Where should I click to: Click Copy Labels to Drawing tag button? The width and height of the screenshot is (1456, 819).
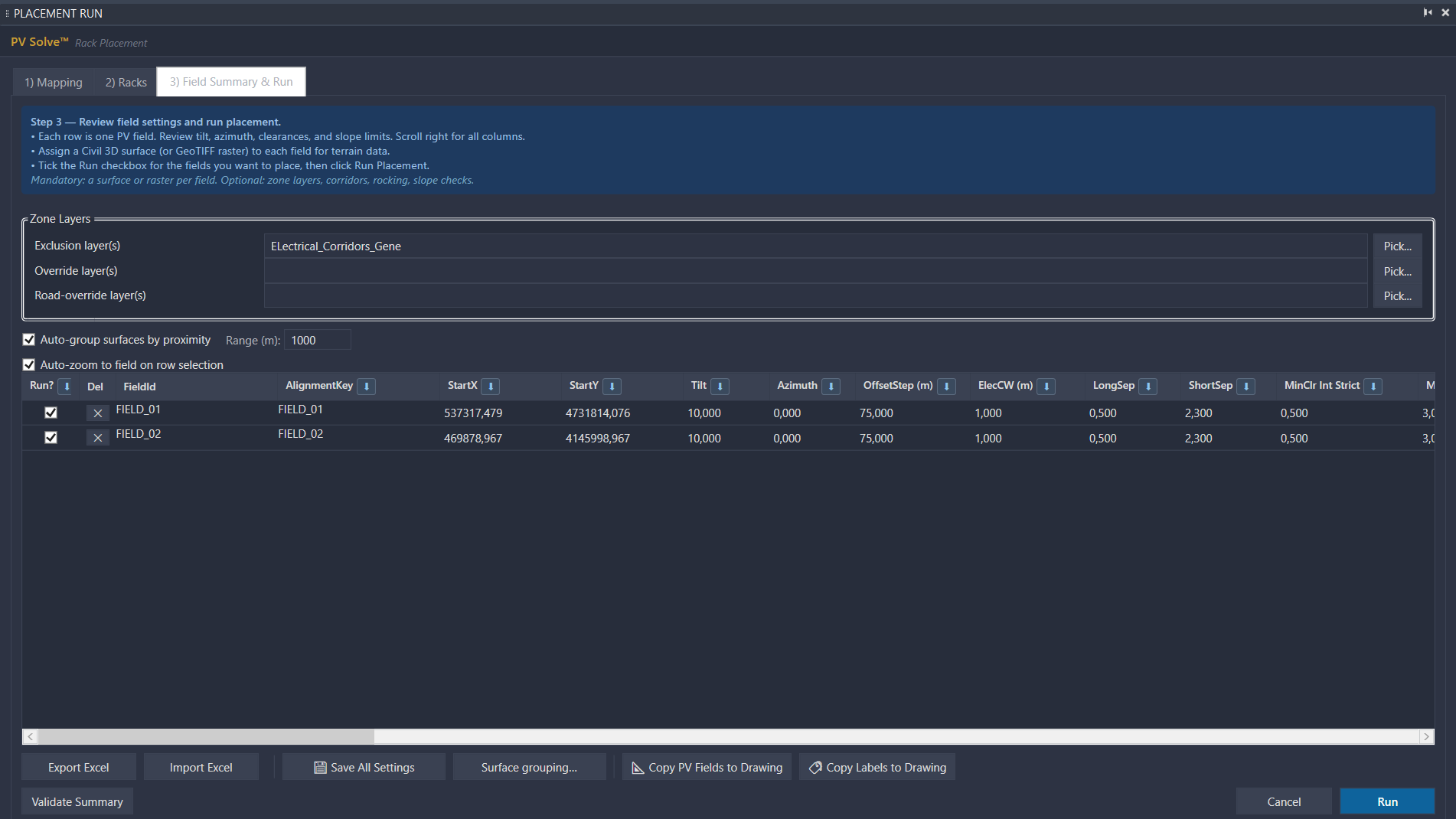point(877,767)
